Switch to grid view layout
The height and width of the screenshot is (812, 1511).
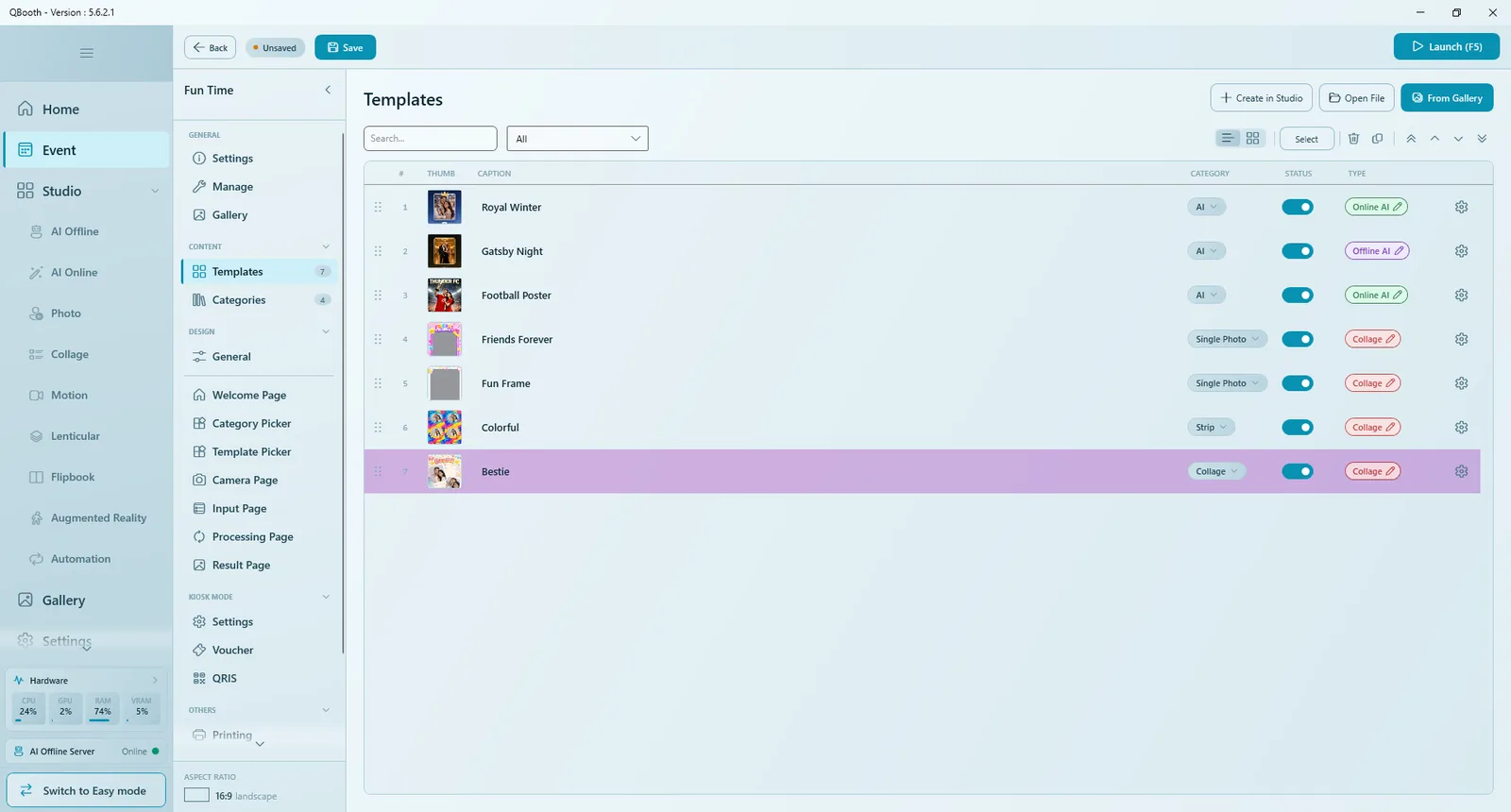(1253, 139)
